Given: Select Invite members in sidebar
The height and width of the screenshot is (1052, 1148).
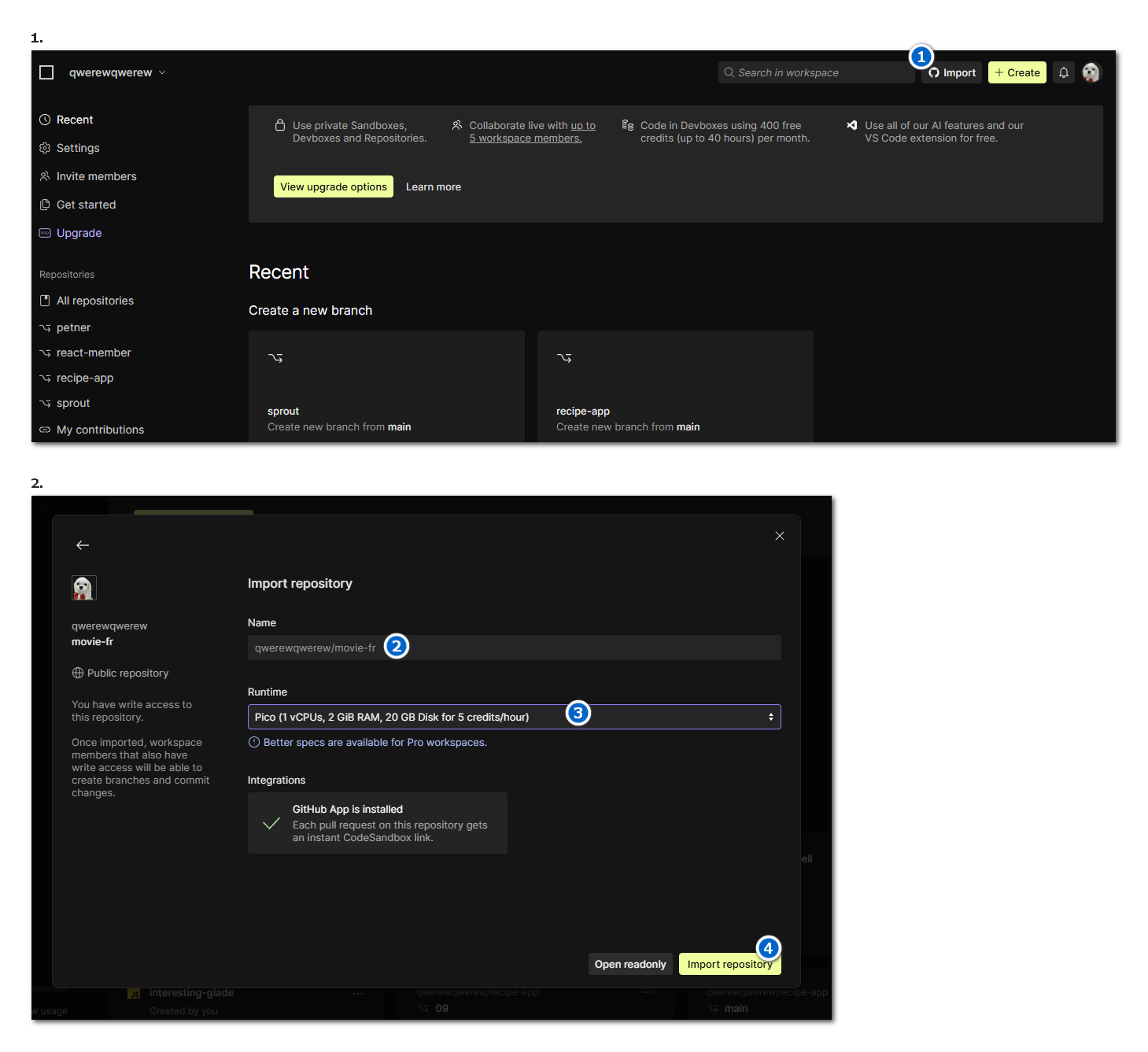Looking at the screenshot, I should 96,176.
